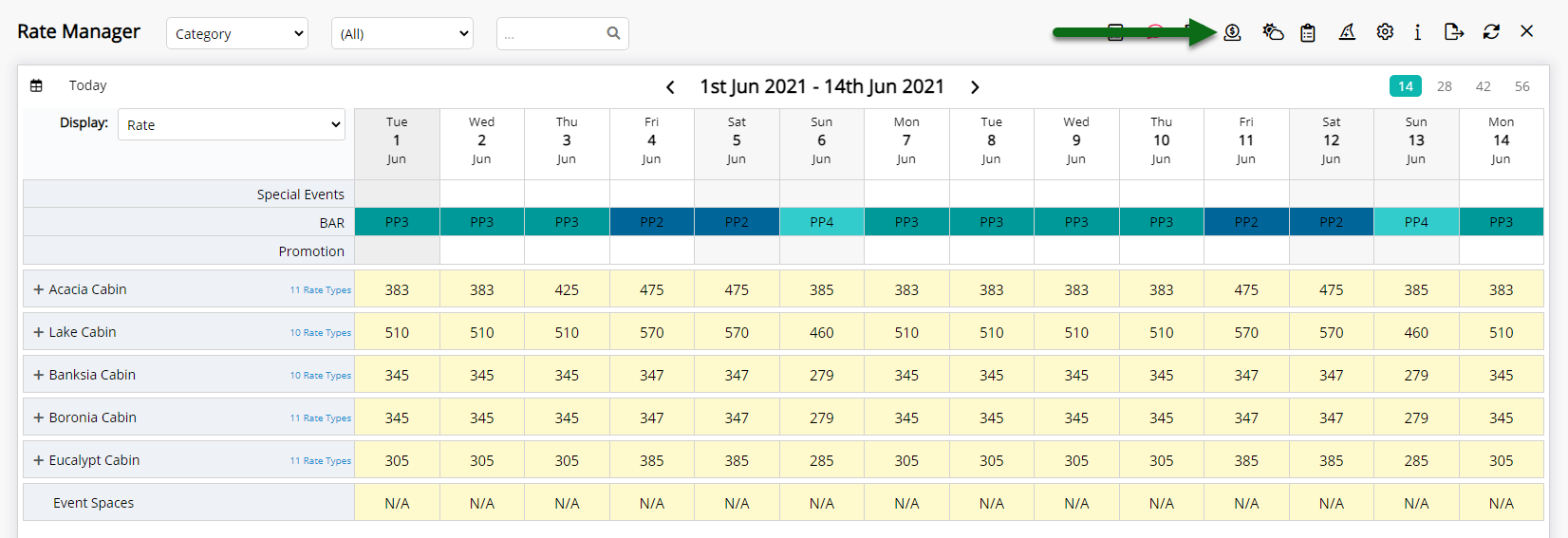Viewport: 1568px width, 538px height.
Task: Click the BAR PP2 cell for Fri 4 Jun
Action: (x=652, y=222)
